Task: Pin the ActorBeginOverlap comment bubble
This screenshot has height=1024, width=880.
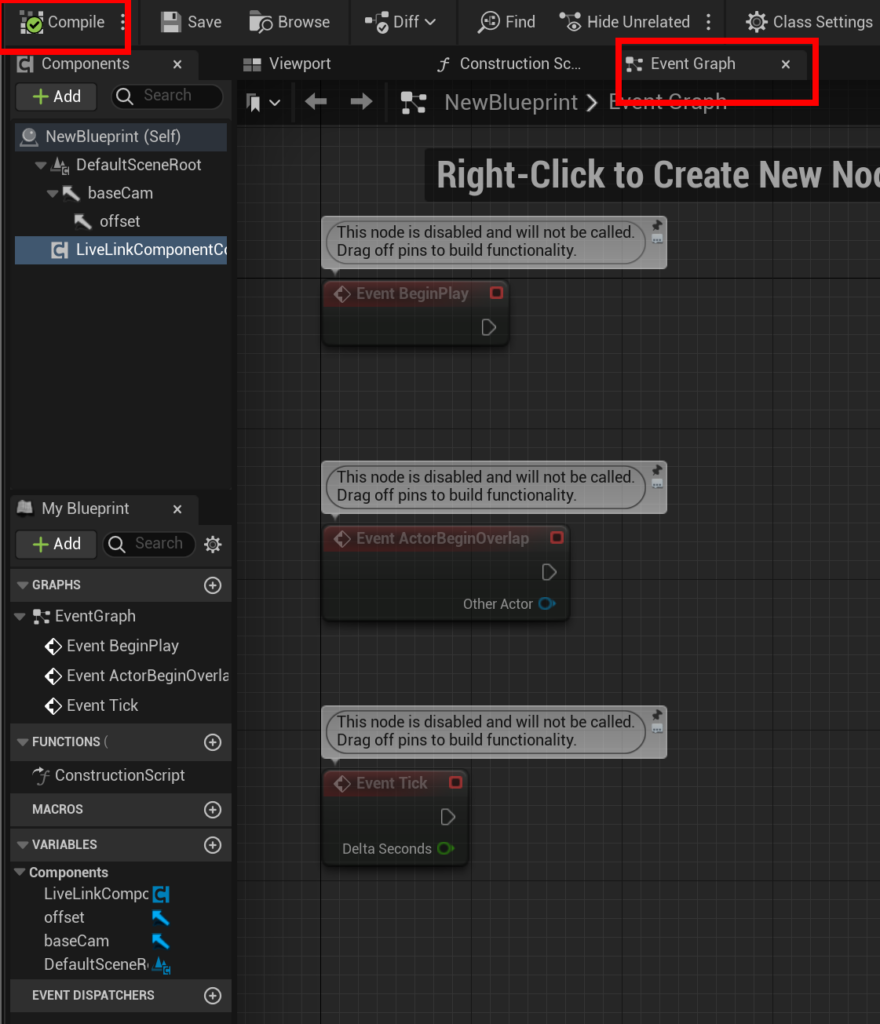Action: (x=657, y=470)
